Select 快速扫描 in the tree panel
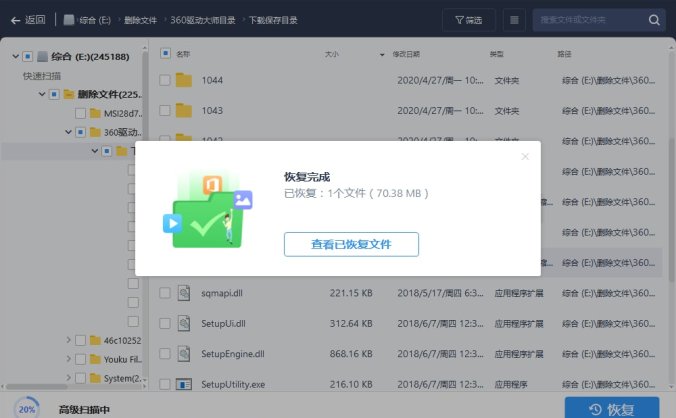Screen dimensions: 676x418 [42, 76]
